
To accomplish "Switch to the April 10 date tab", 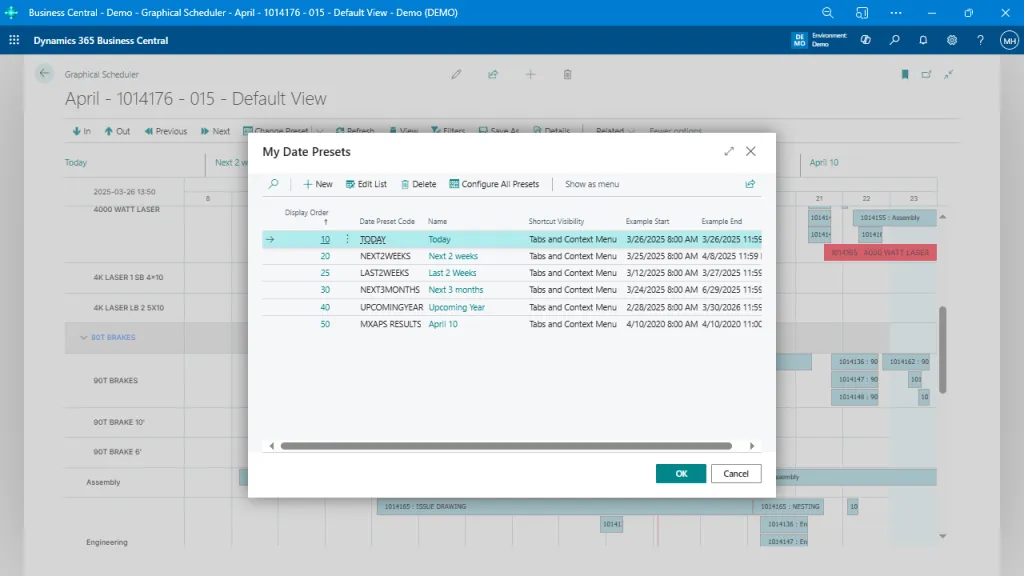I will pyautogui.click(x=824, y=163).
